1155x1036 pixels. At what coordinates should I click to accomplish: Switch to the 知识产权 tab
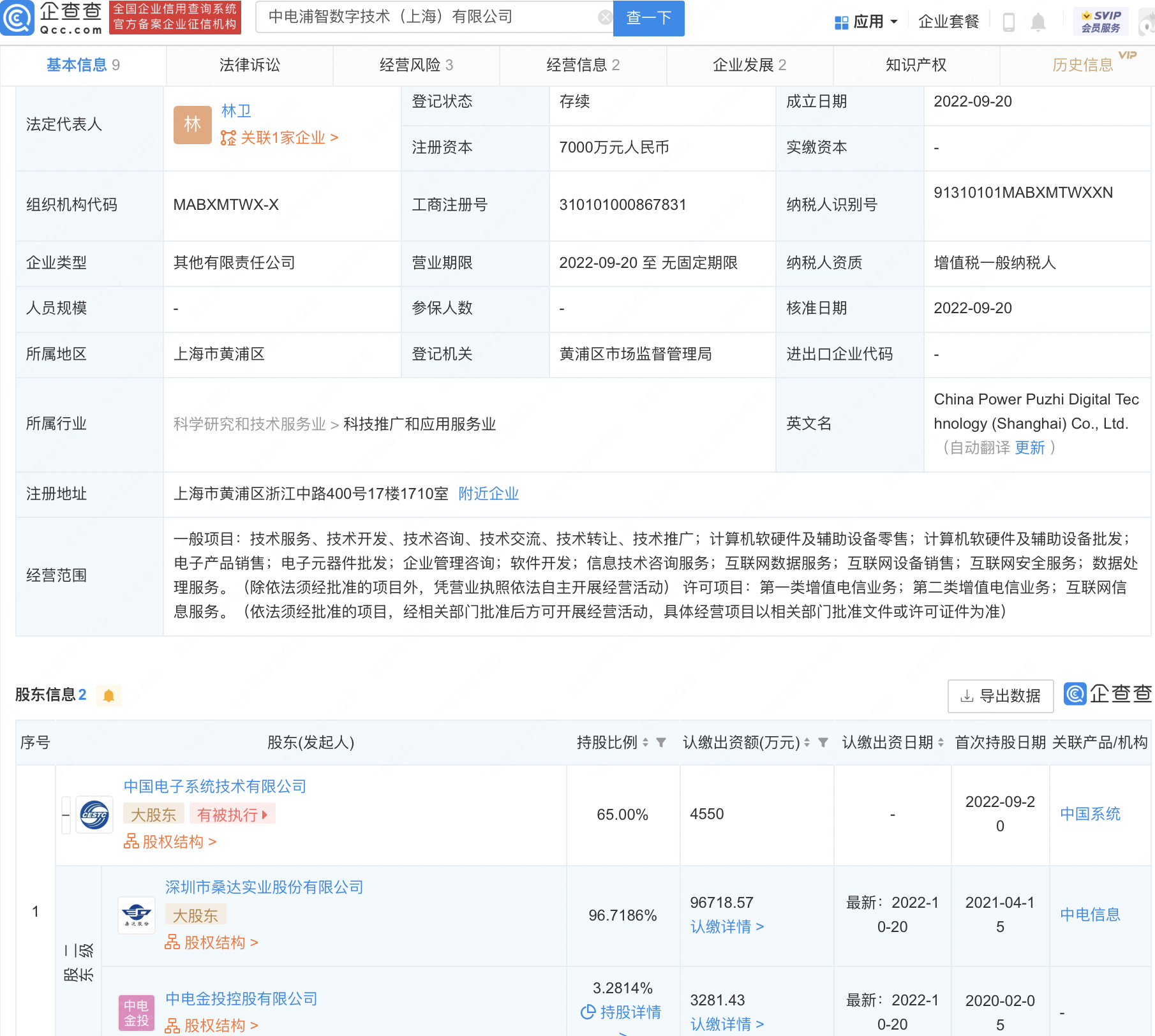coord(916,65)
